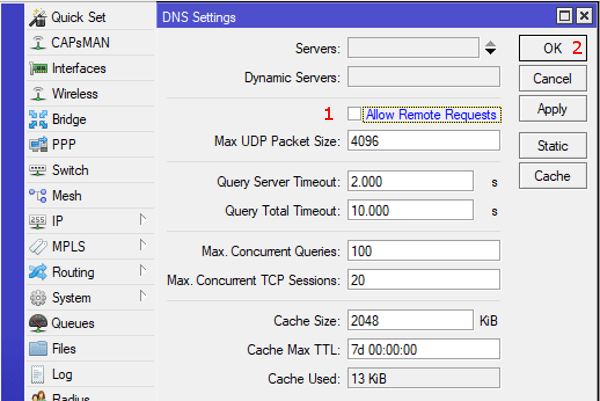This screenshot has width=600, height=401.
Task: Click the Bridge arrows icon
Action: (x=38, y=119)
